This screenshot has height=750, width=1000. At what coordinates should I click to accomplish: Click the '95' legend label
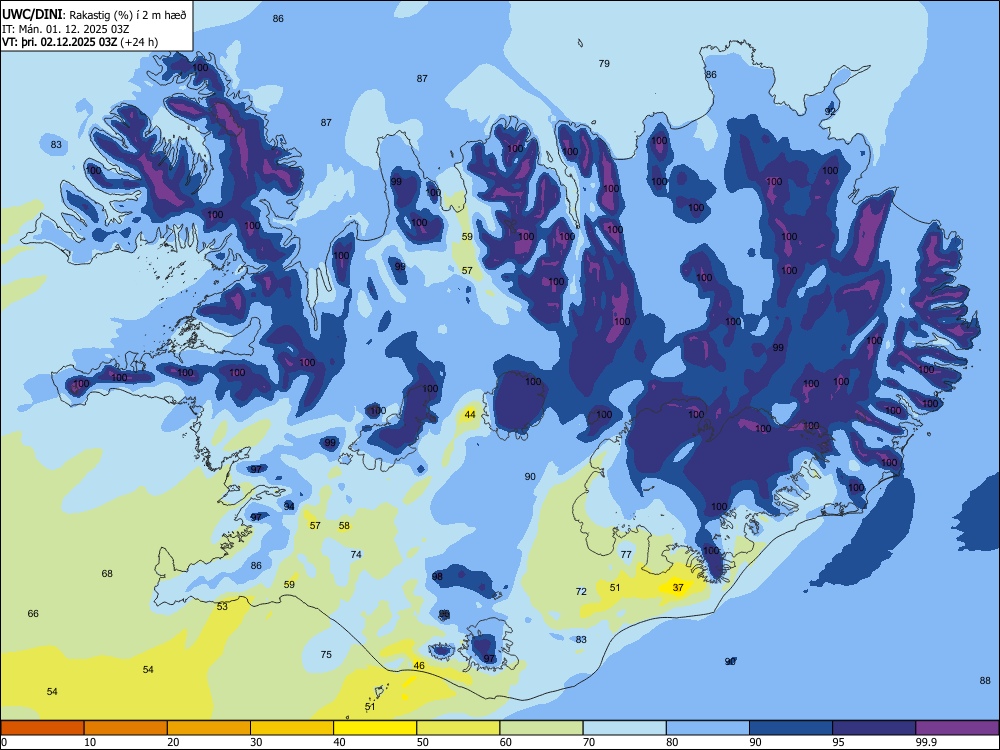(839, 742)
